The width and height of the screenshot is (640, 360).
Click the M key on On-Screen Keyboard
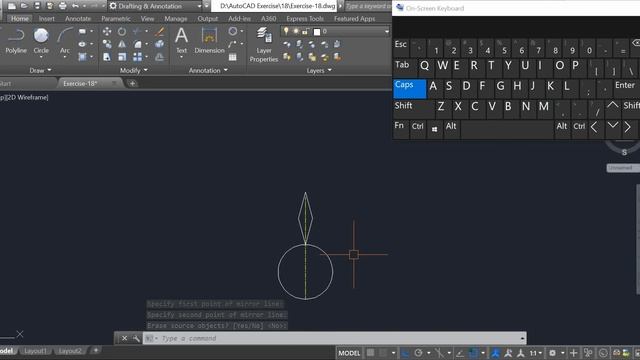pyautogui.click(x=544, y=109)
